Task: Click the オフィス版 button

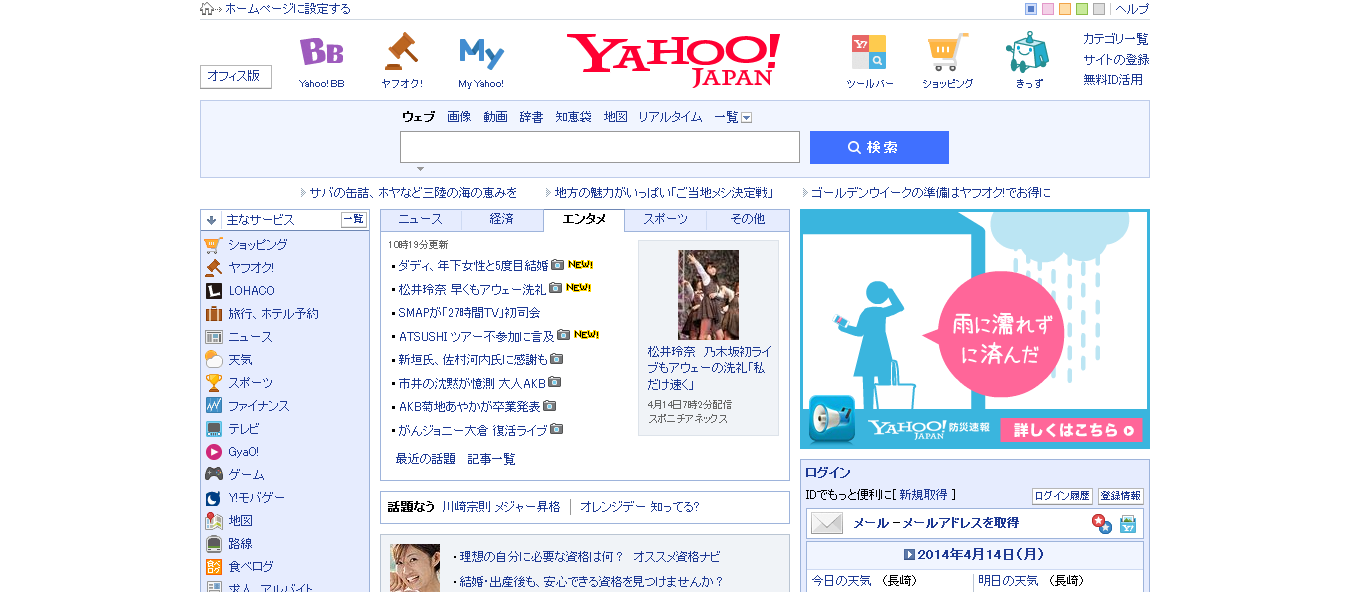Action: (x=236, y=76)
